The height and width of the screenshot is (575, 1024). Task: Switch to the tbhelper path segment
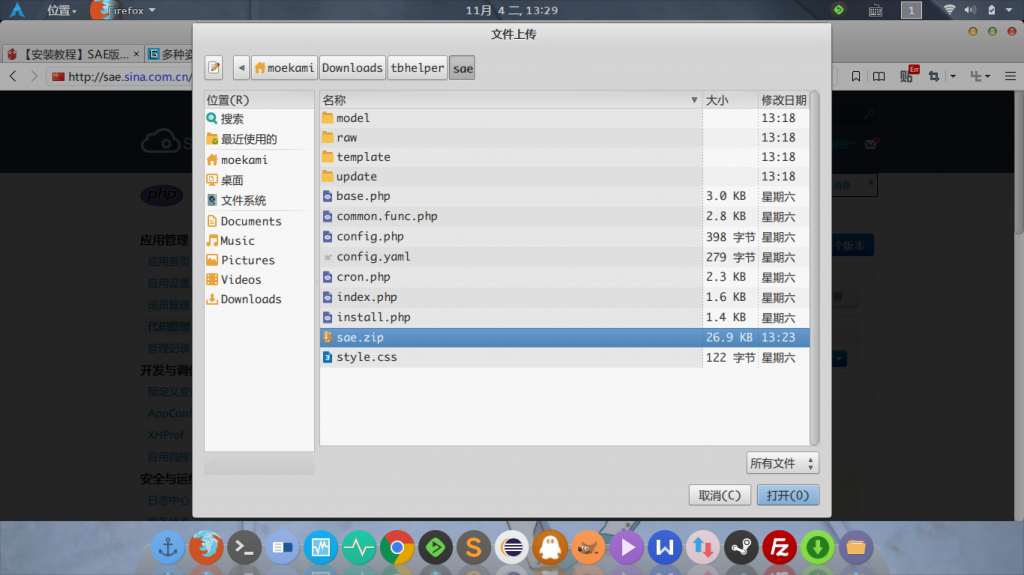point(417,67)
